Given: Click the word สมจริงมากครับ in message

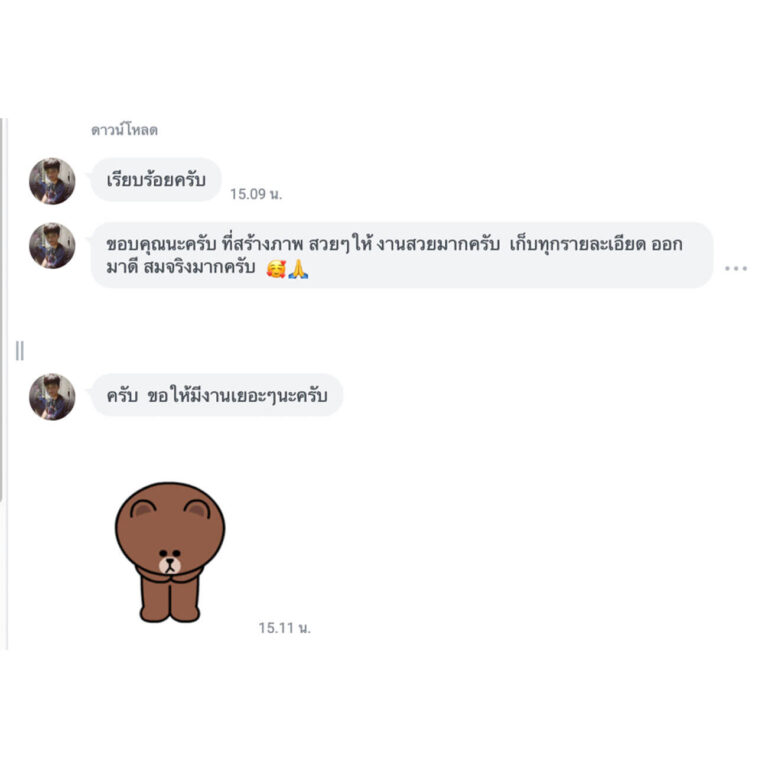Looking at the screenshot, I should 199,267.
